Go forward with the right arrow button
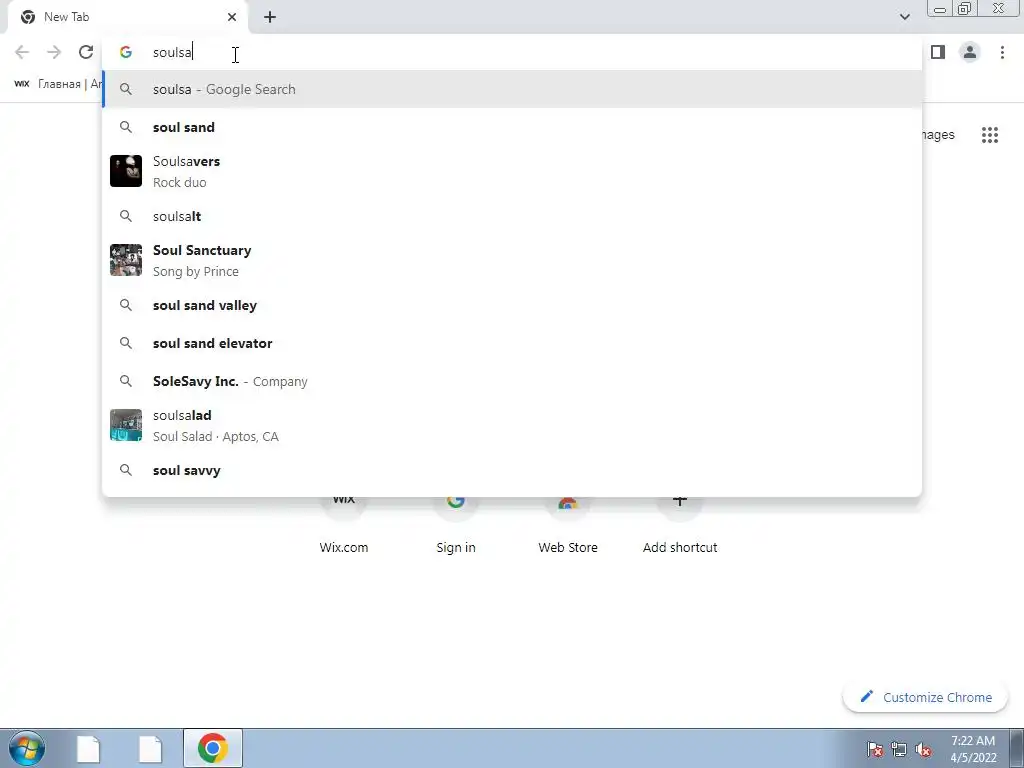Screen dimensions: 1024x768 coord(54,52)
